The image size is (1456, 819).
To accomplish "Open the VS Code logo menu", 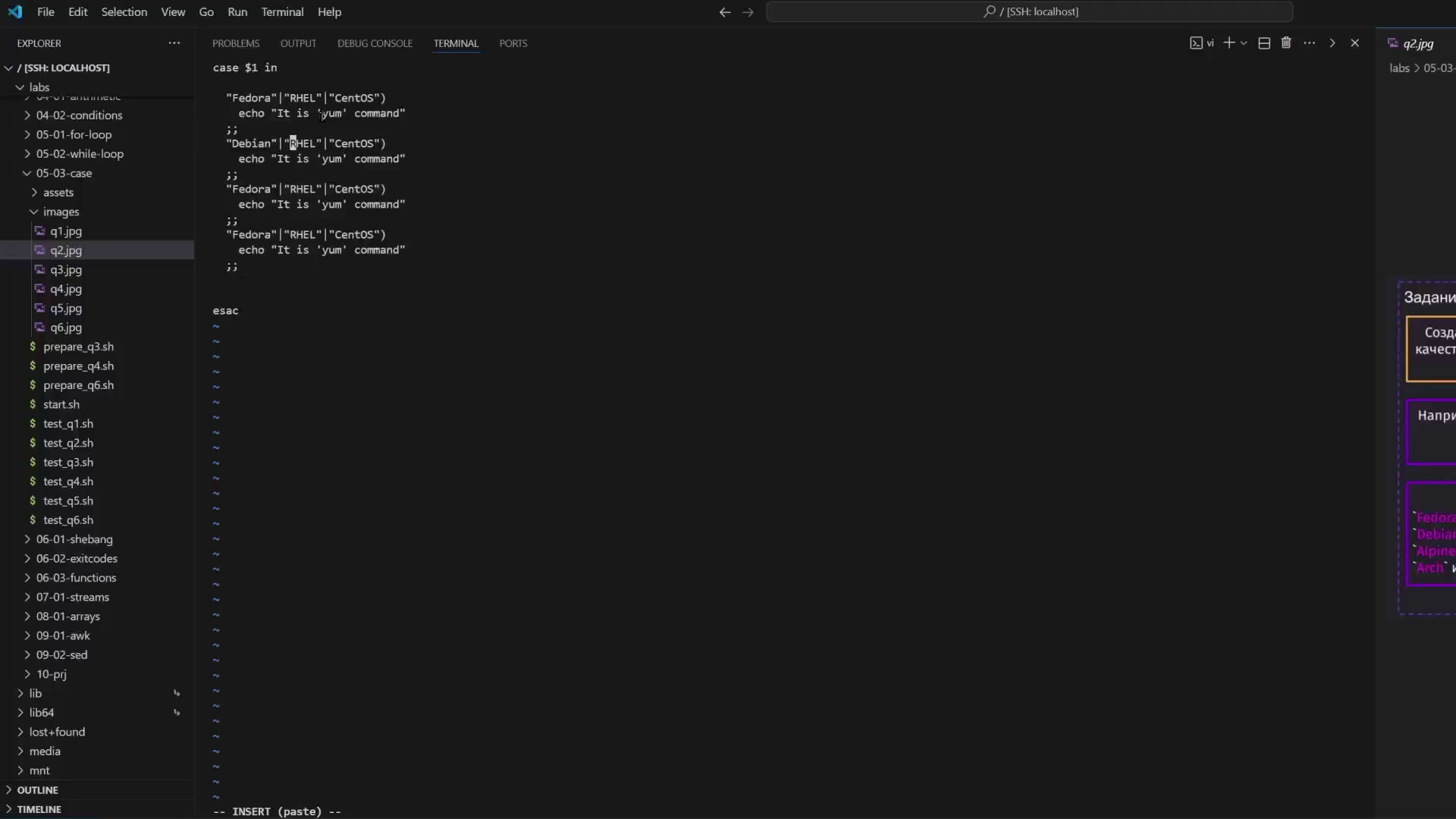I will [15, 12].
